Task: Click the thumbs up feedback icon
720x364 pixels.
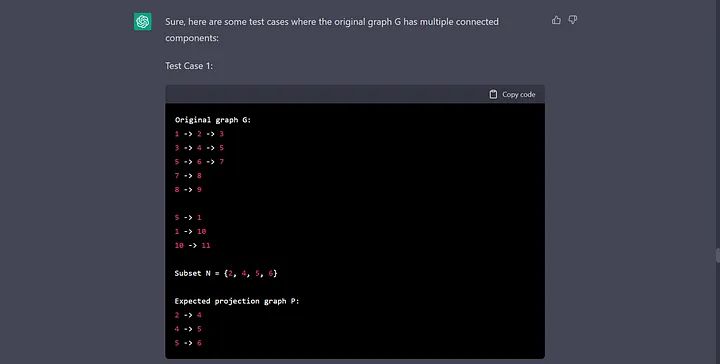Action: tap(556, 20)
